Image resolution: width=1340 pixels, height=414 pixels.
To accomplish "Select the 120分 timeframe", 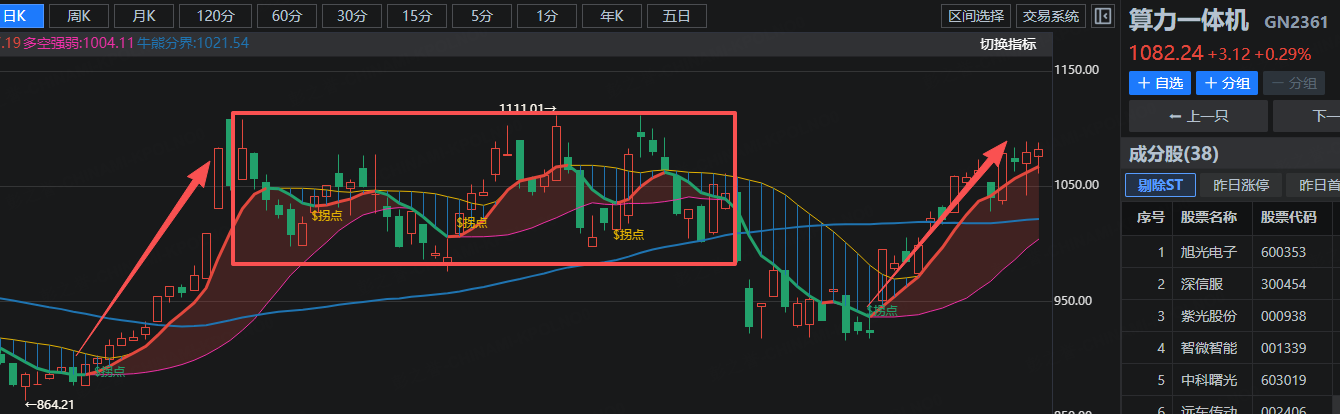I will 216,16.
